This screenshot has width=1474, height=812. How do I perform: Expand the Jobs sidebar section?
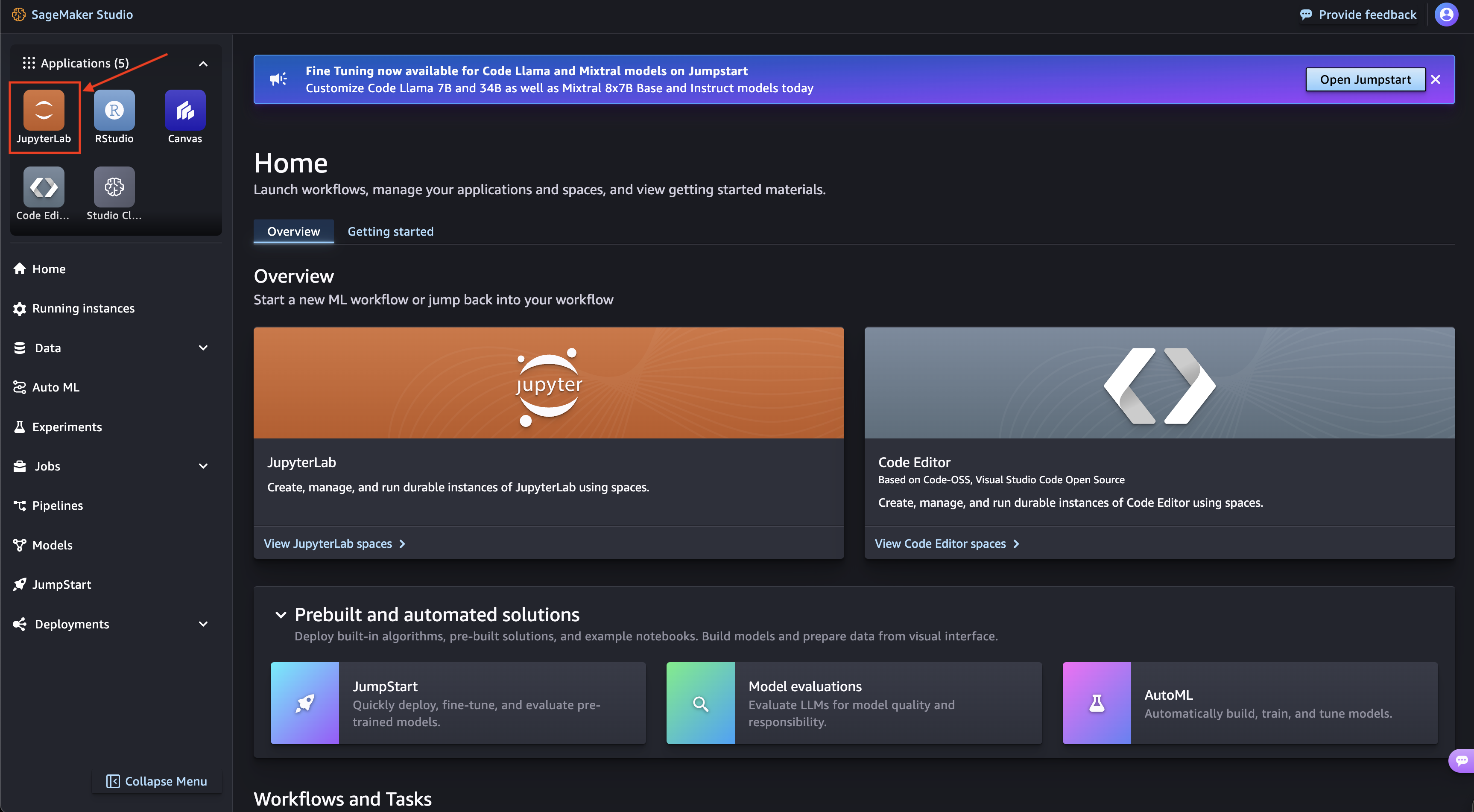[203, 466]
